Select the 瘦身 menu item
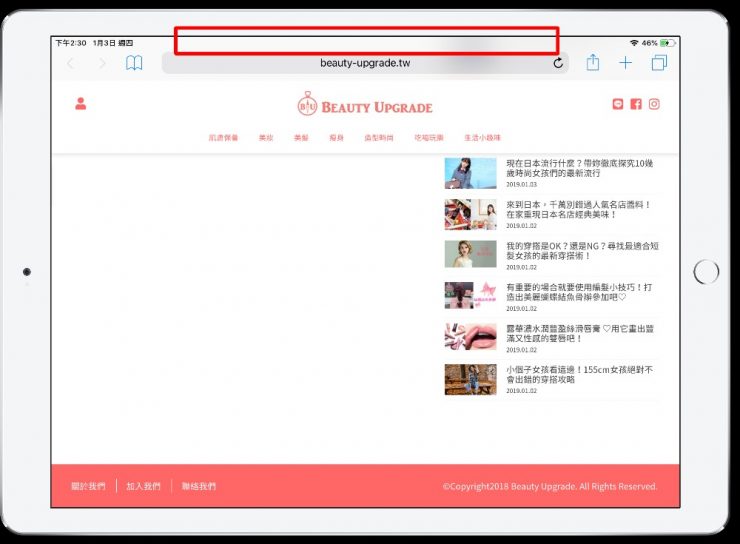Screen dimensions: 740x544 point(336,137)
